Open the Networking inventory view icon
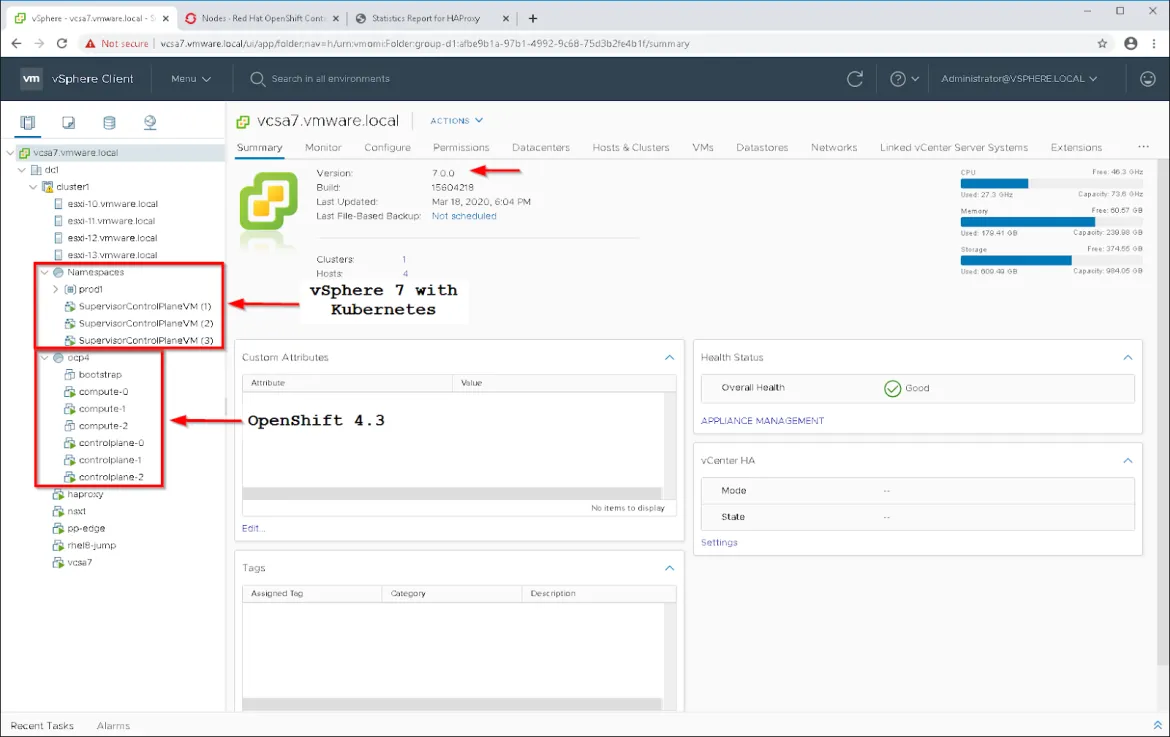This screenshot has height=737, width=1170. (148, 122)
